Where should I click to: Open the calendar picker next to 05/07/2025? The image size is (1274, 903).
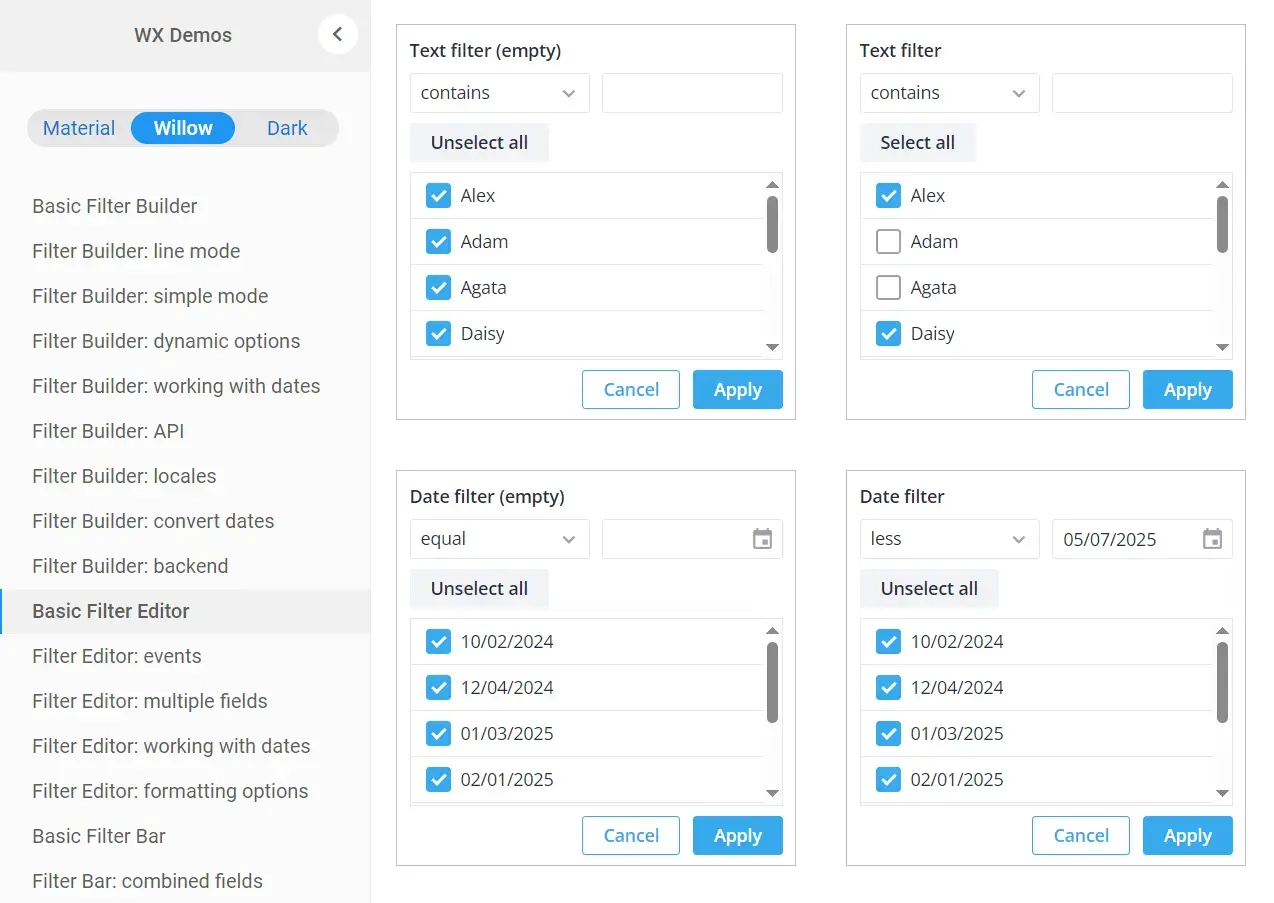[x=1212, y=538]
